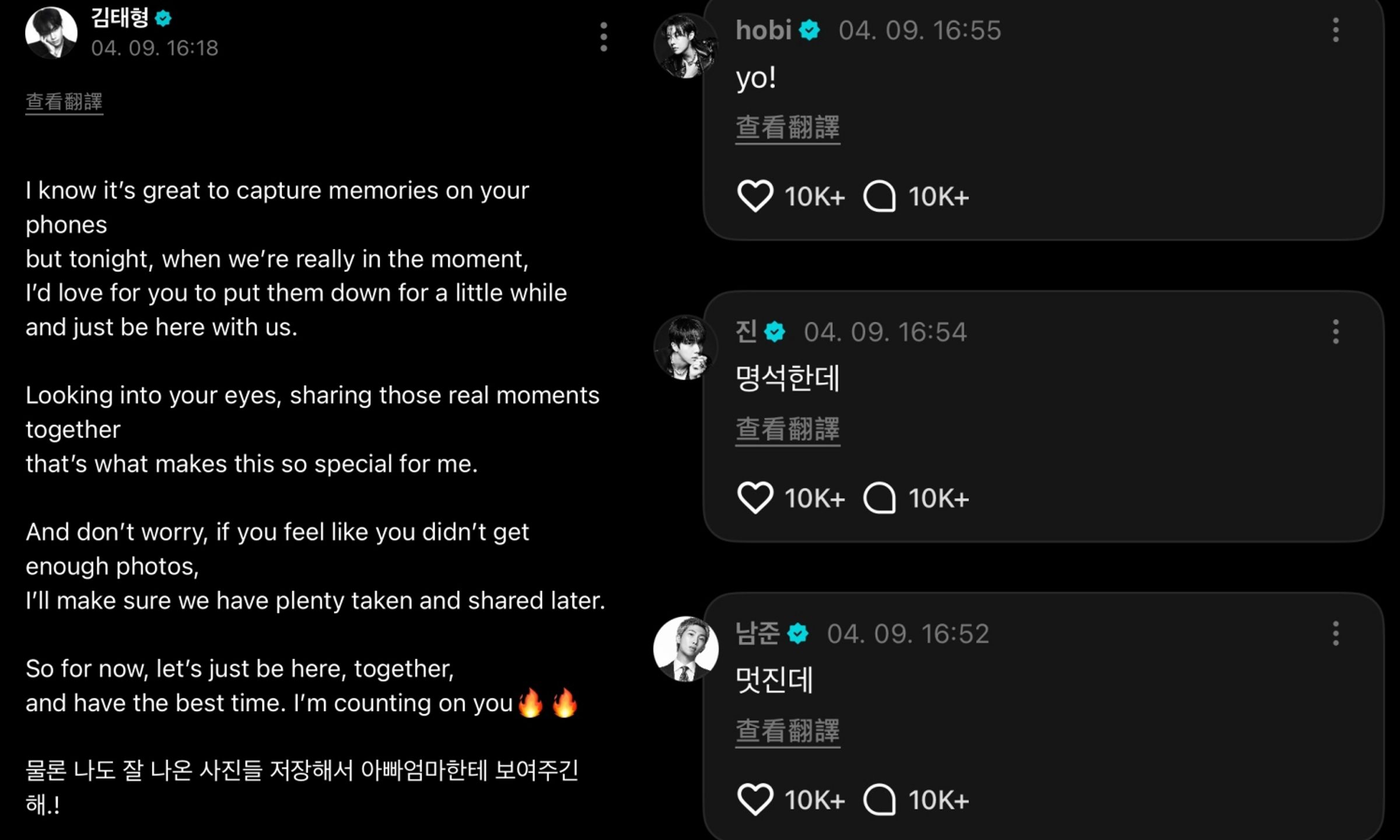Screen dimensions: 1400x840
Task: Open hobi's profile avatar
Action: [x=685, y=45]
